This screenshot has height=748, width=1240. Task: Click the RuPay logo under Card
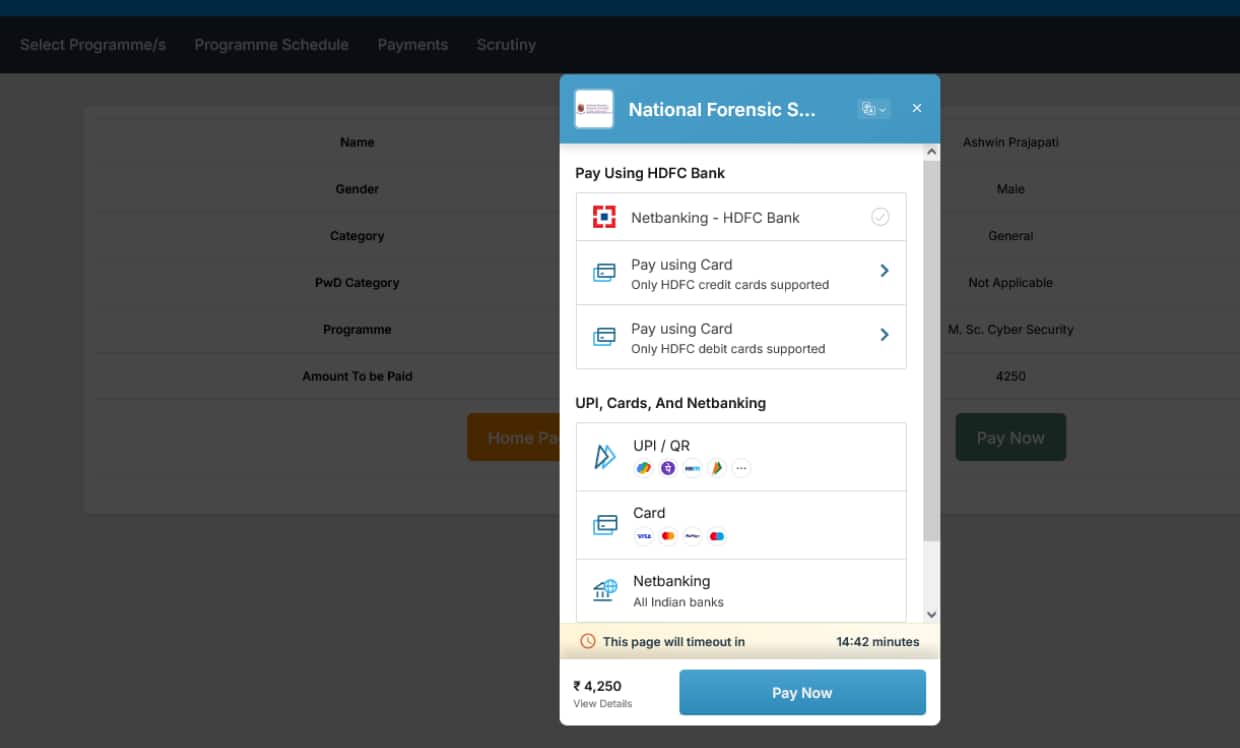click(692, 536)
